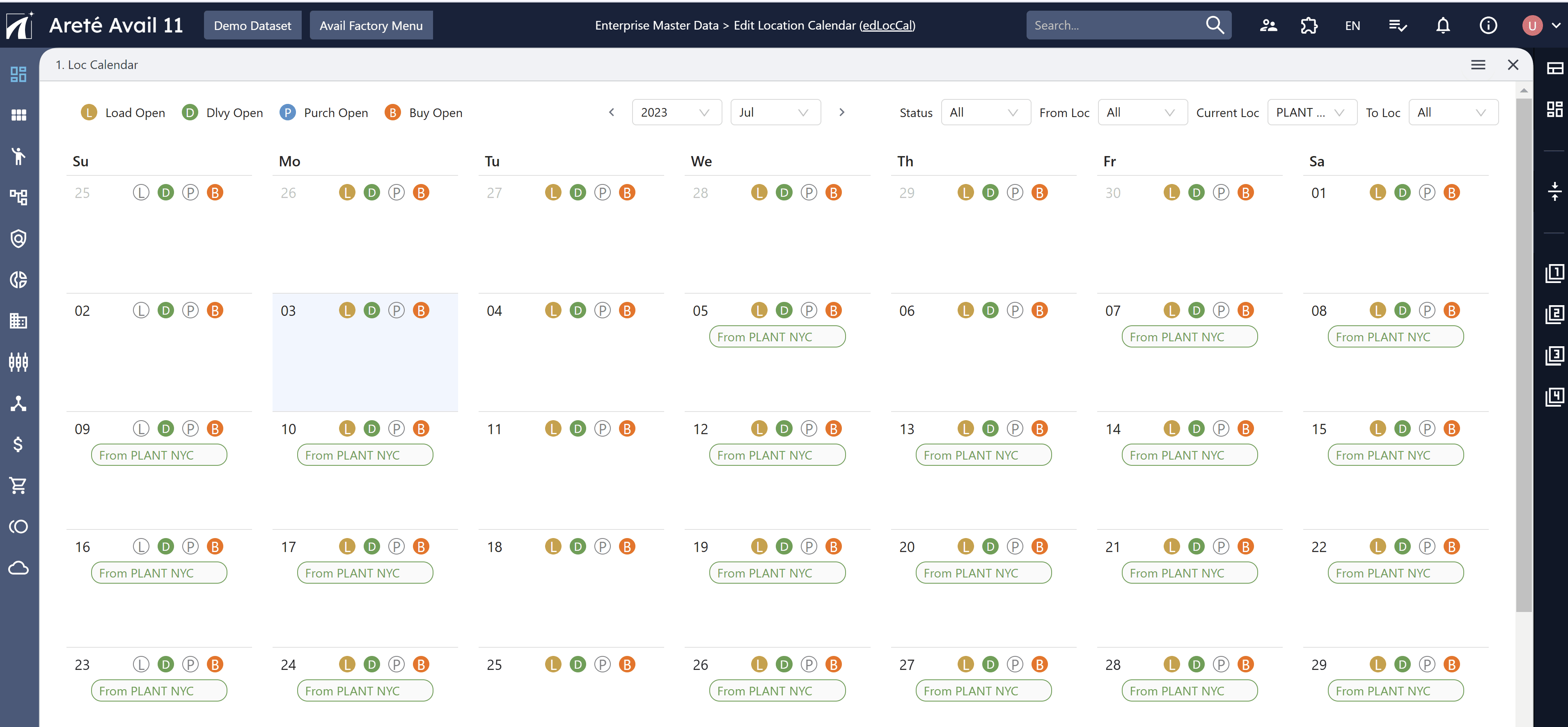The width and height of the screenshot is (1568, 727).
Task: Expand the Status filter dropdown
Action: (985, 113)
